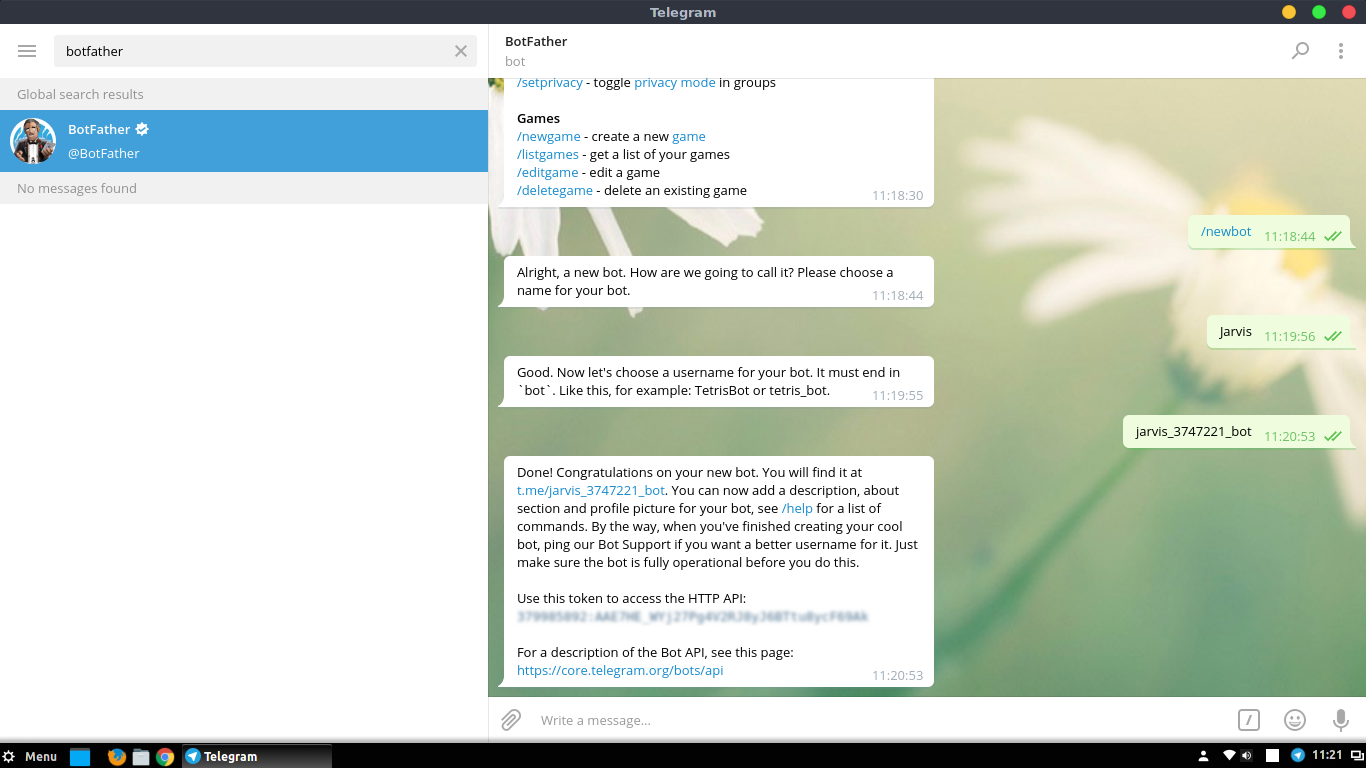Click the white square tray icon
The width and height of the screenshot is (1366, 768).
[x=1273, y=756]
